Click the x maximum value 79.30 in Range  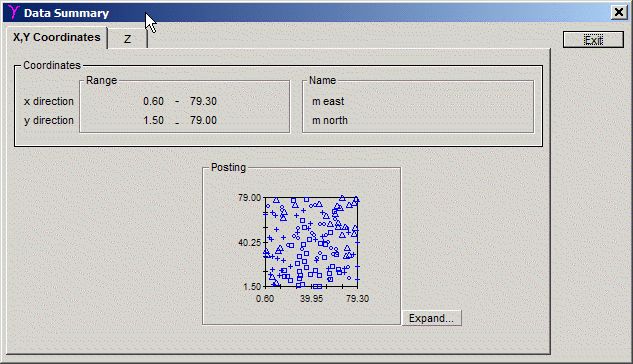(203, 101)
